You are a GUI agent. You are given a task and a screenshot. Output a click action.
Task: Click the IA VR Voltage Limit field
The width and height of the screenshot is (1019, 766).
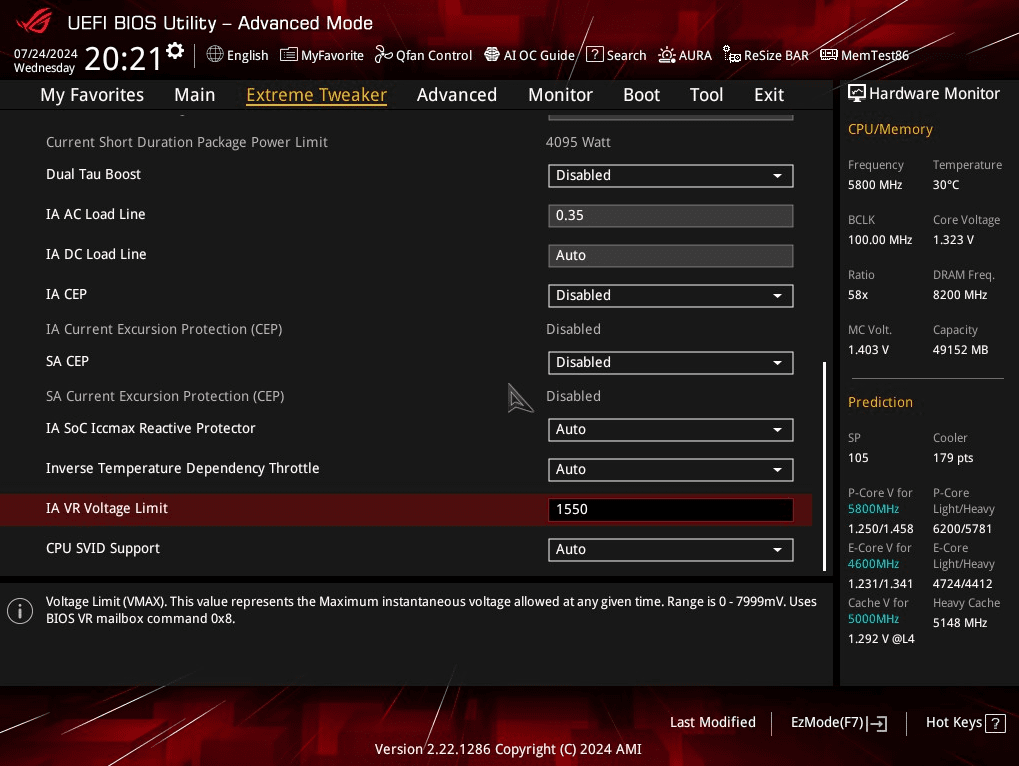pos(671,509)
